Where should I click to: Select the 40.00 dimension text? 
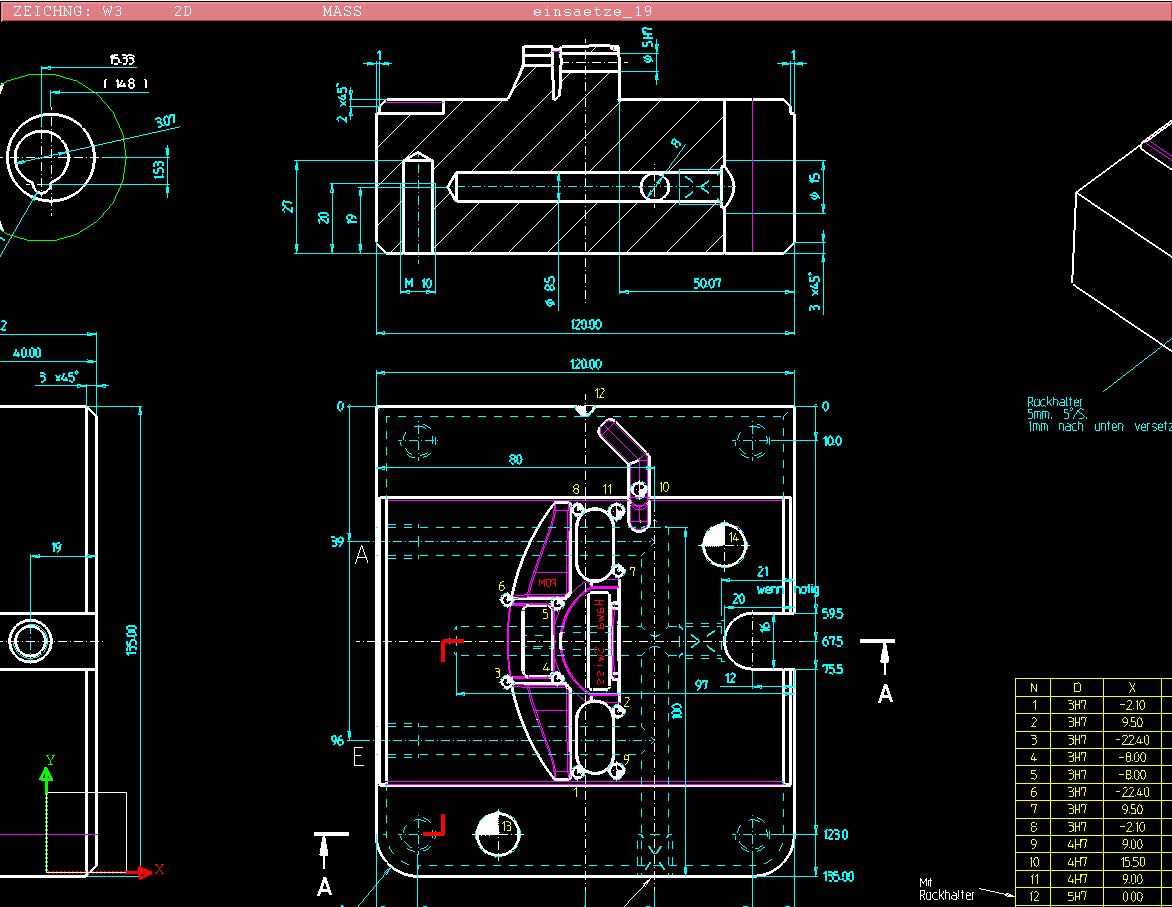point(27,352)
